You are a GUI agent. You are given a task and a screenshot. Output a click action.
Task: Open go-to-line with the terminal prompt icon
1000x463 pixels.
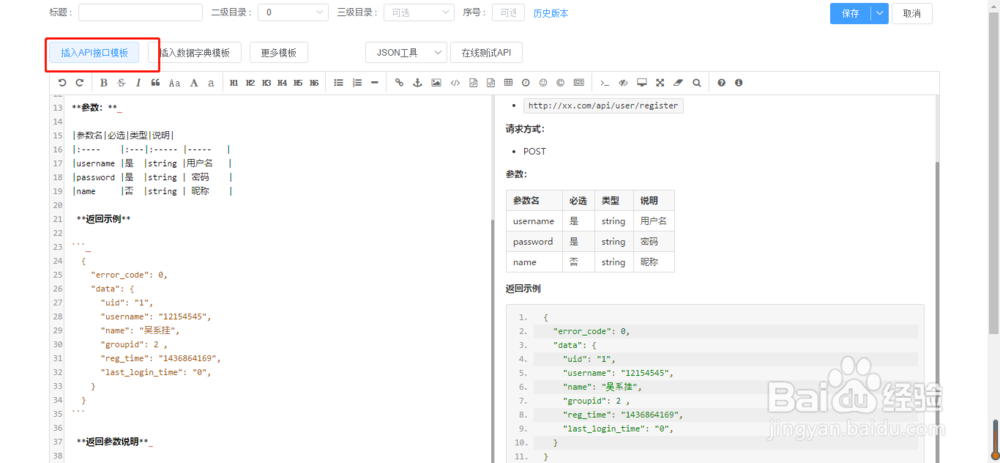605,82
